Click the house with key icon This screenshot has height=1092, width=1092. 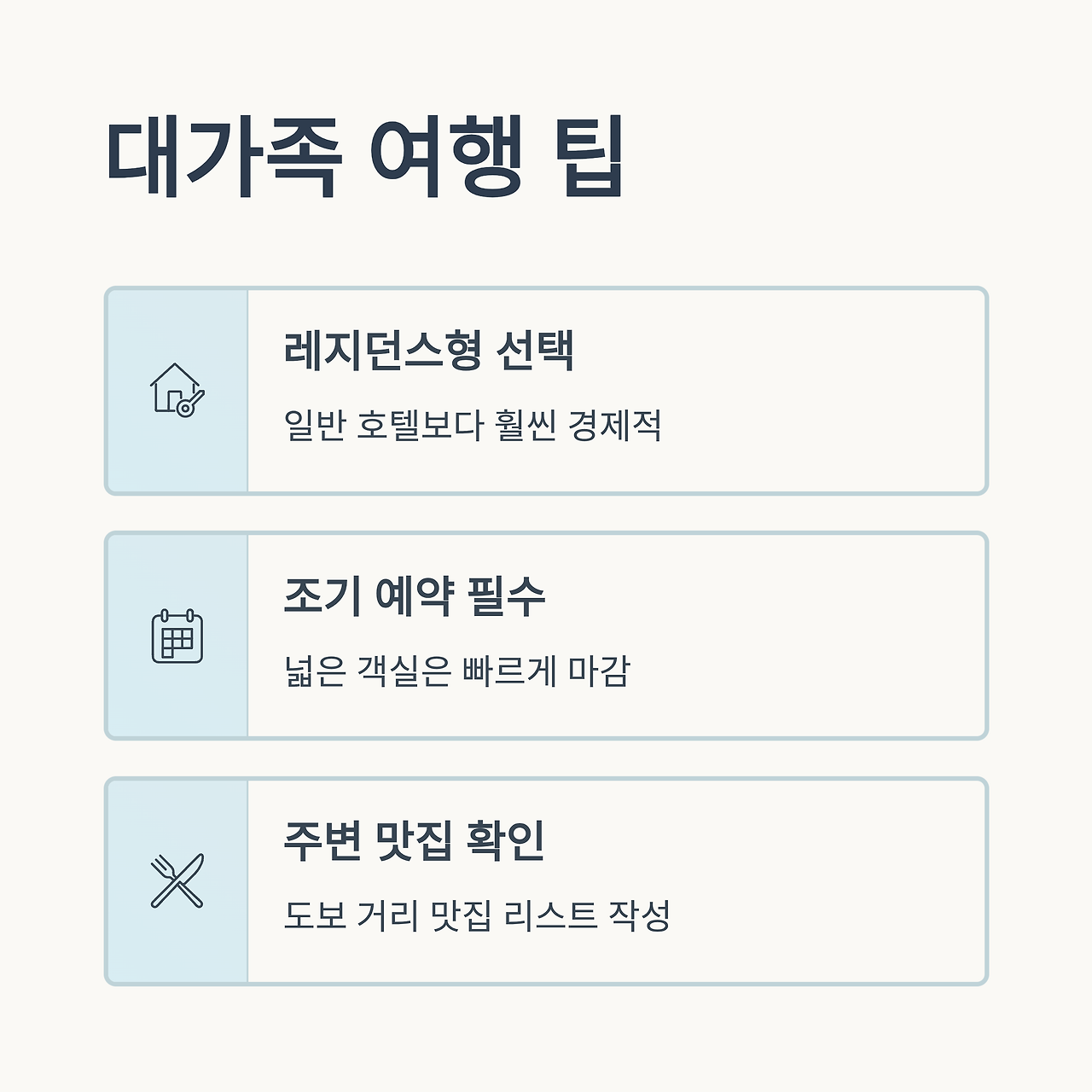[177, 390]
